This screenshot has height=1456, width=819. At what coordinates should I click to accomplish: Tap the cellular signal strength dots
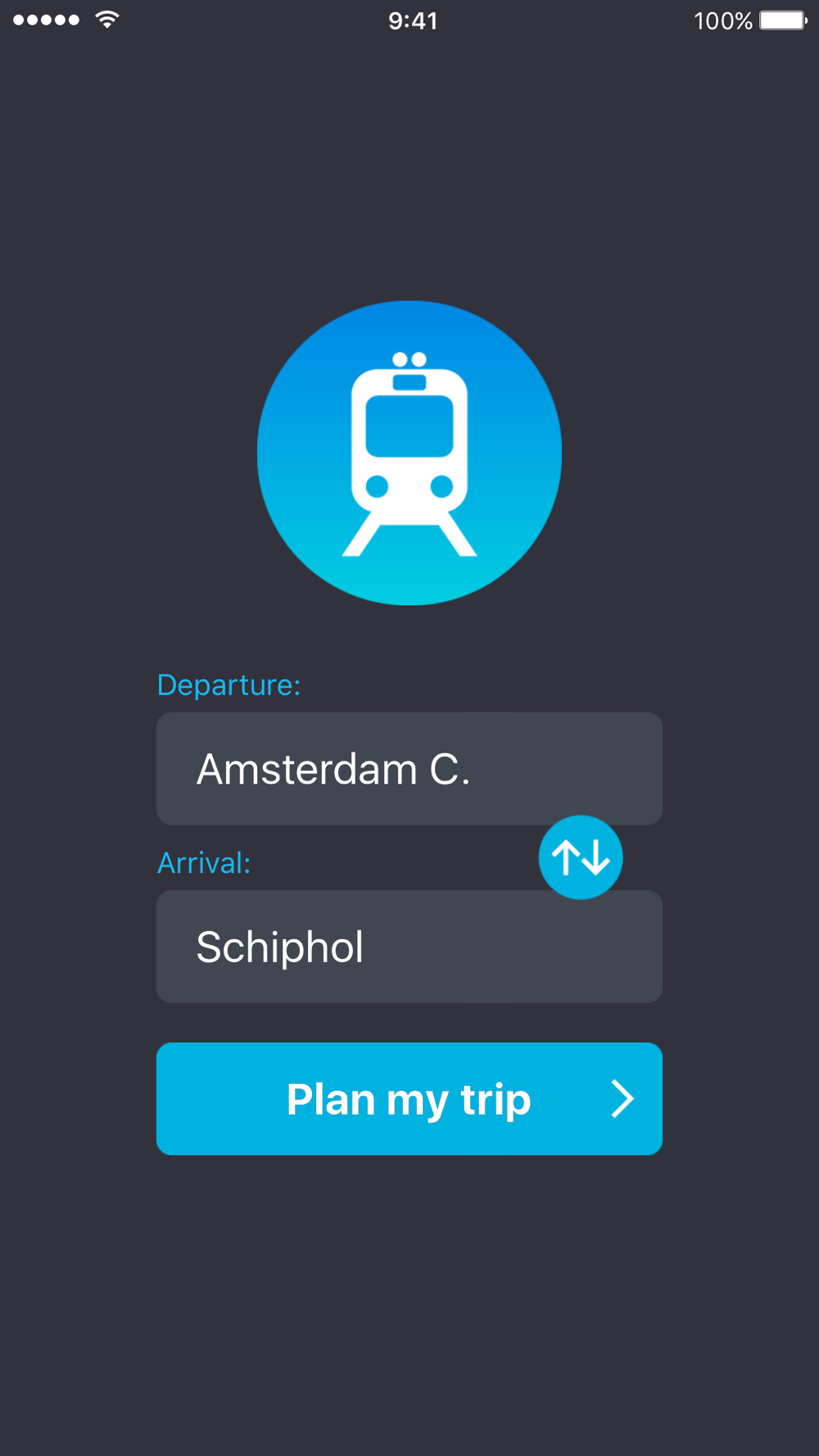(x=47, y=20)
